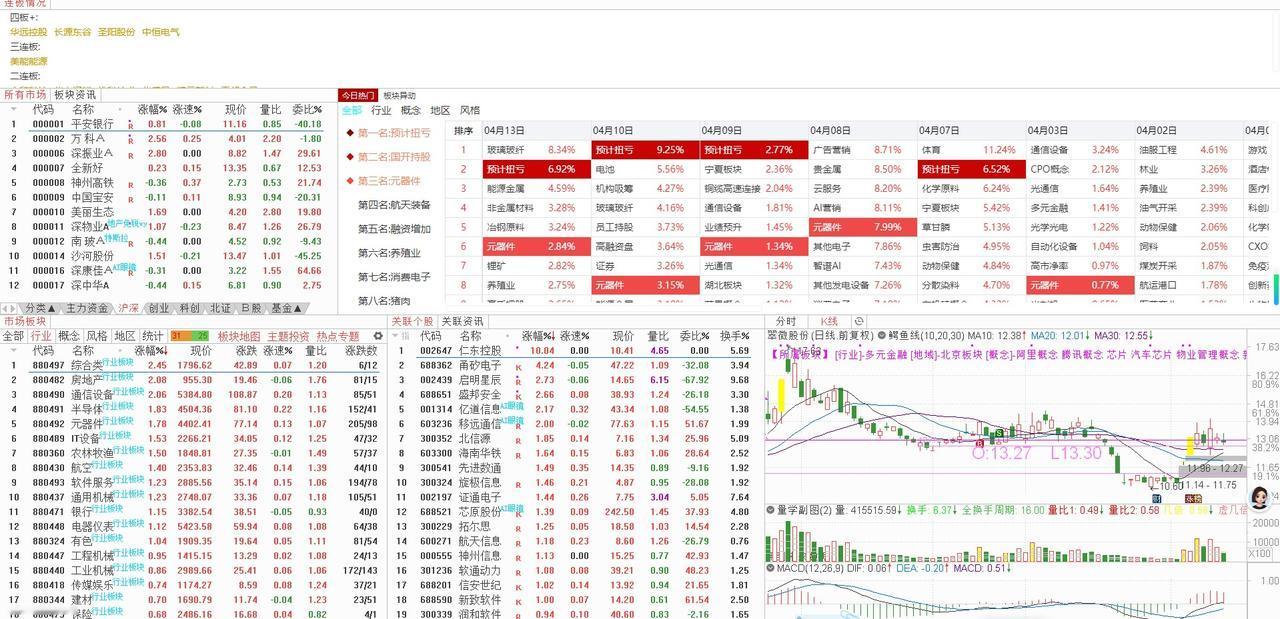1280x619 pixels.
Task: Select 第四名:航天装备 ranking entry
Action: (394, 205)
